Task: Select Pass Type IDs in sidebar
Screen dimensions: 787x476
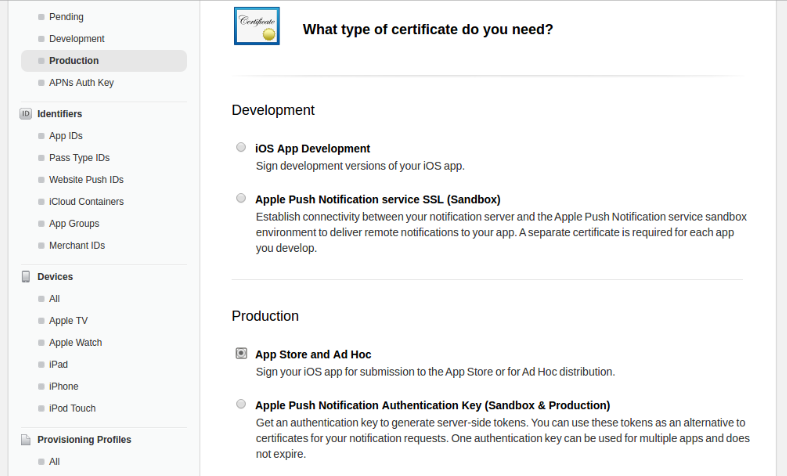Action: pos(79,158)
